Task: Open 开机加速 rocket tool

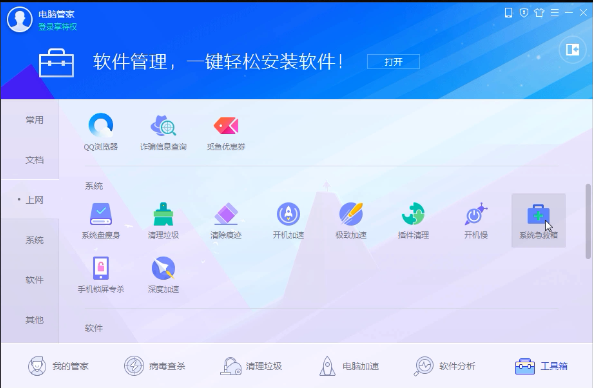Action: (288, 220)
